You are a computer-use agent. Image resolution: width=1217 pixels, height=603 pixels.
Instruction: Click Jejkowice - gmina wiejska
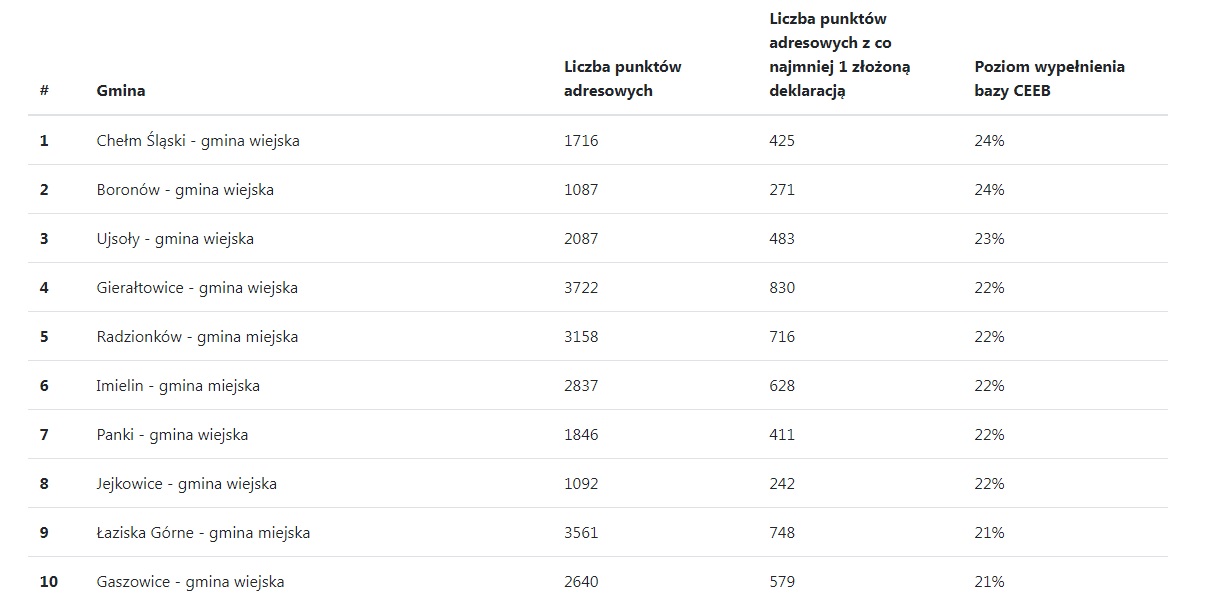coord(187,484)
